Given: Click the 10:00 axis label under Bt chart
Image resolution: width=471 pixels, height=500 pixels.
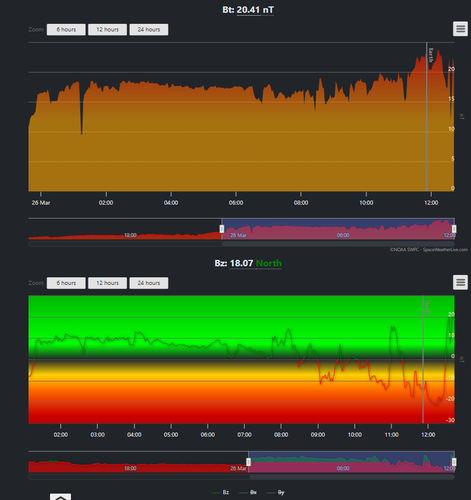Looking at the screenshot, I should 366,203.
